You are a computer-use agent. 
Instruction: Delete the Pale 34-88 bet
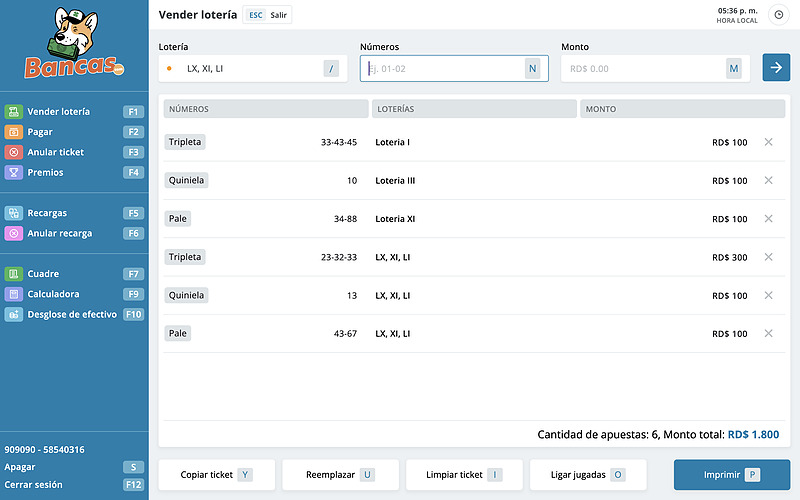pyautogui.click(x=768, y=219)
